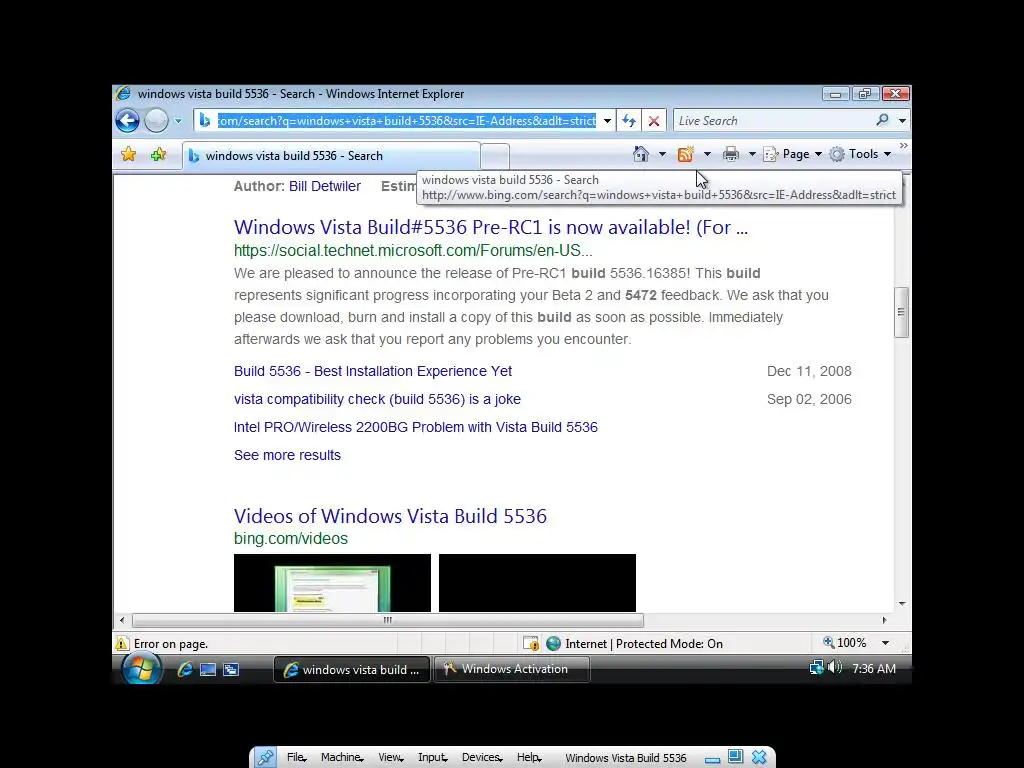Click the Refresh button in the address bar
Image resolution: width=1024 pixels, height=768 pixels.
tap(629, 121)
